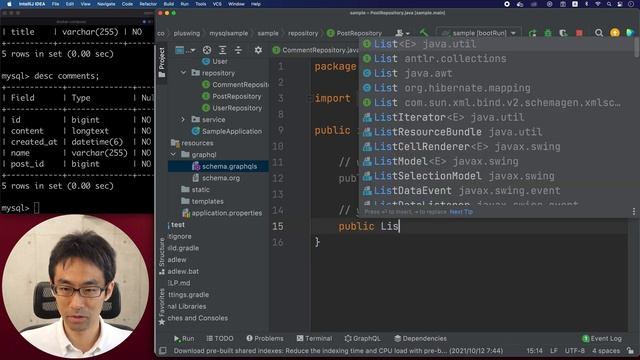The image size is (640, 360).
Task: Choose List<E> java.util completion suggestion
Action: (496, 44)
